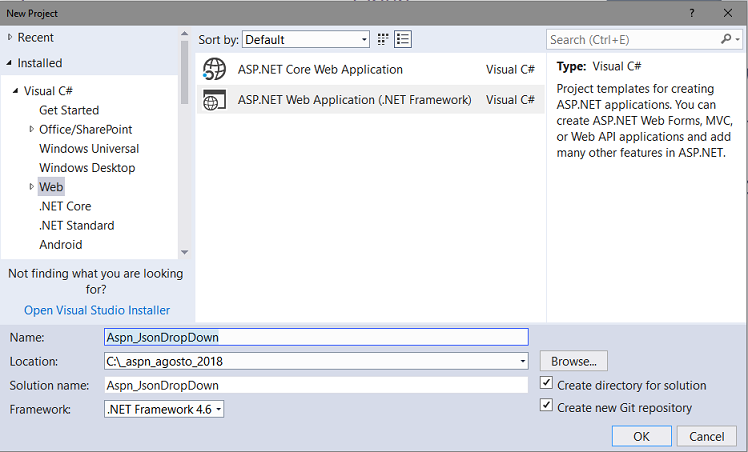Expand the Web tree node
Viewport: 748px width, 452px height.
point(31,186)
